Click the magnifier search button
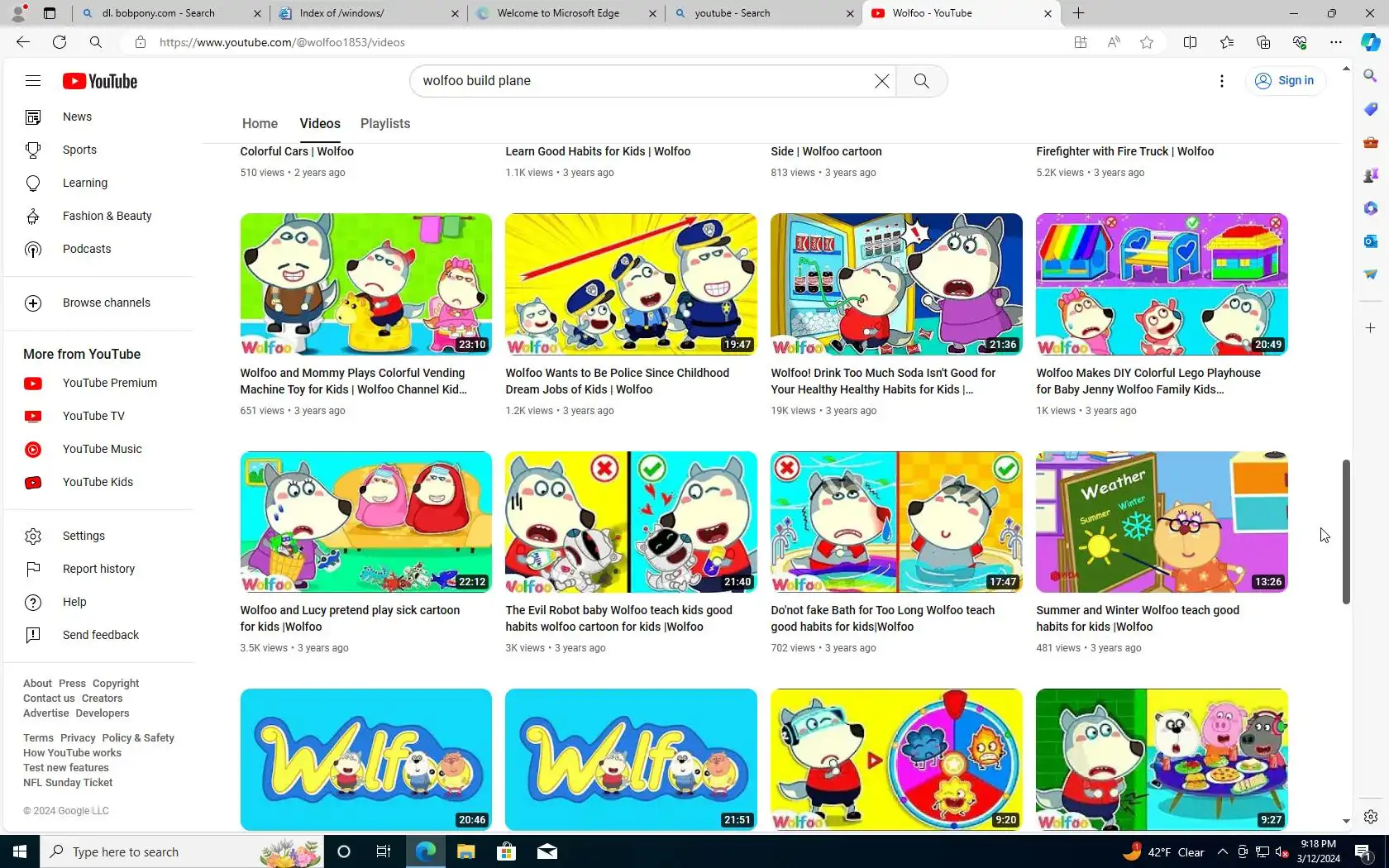This screenshot has width=1389, height=868. click(921, 81)
